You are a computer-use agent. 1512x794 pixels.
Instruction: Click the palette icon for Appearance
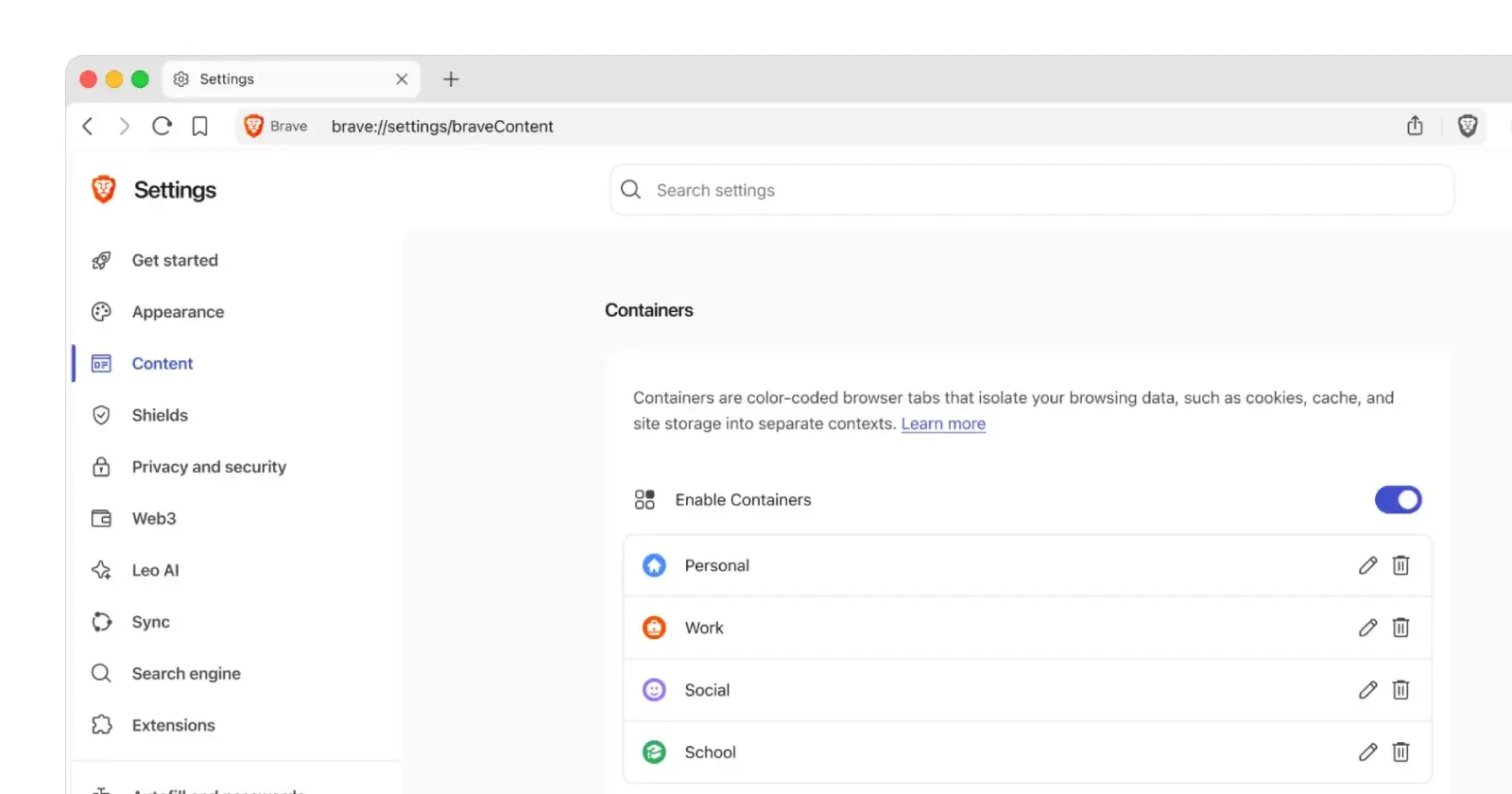(x=101, y=312)
